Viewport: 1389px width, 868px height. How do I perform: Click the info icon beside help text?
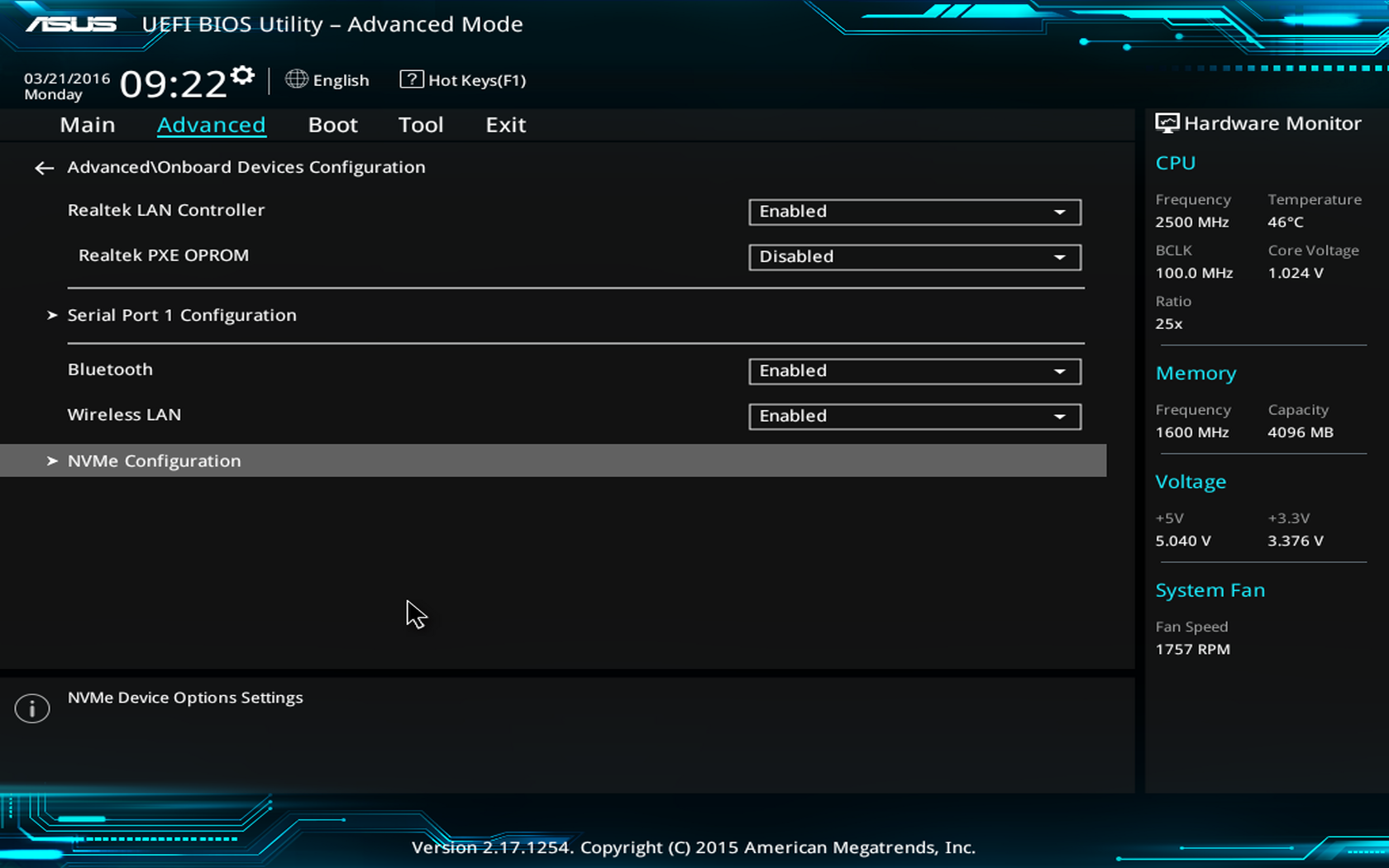tap(32, 708)
